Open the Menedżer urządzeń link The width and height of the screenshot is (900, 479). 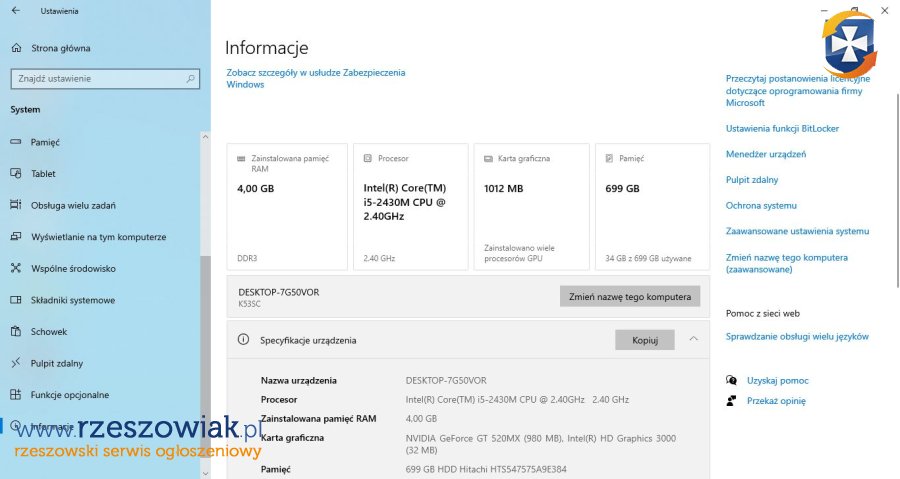[766, 154]
